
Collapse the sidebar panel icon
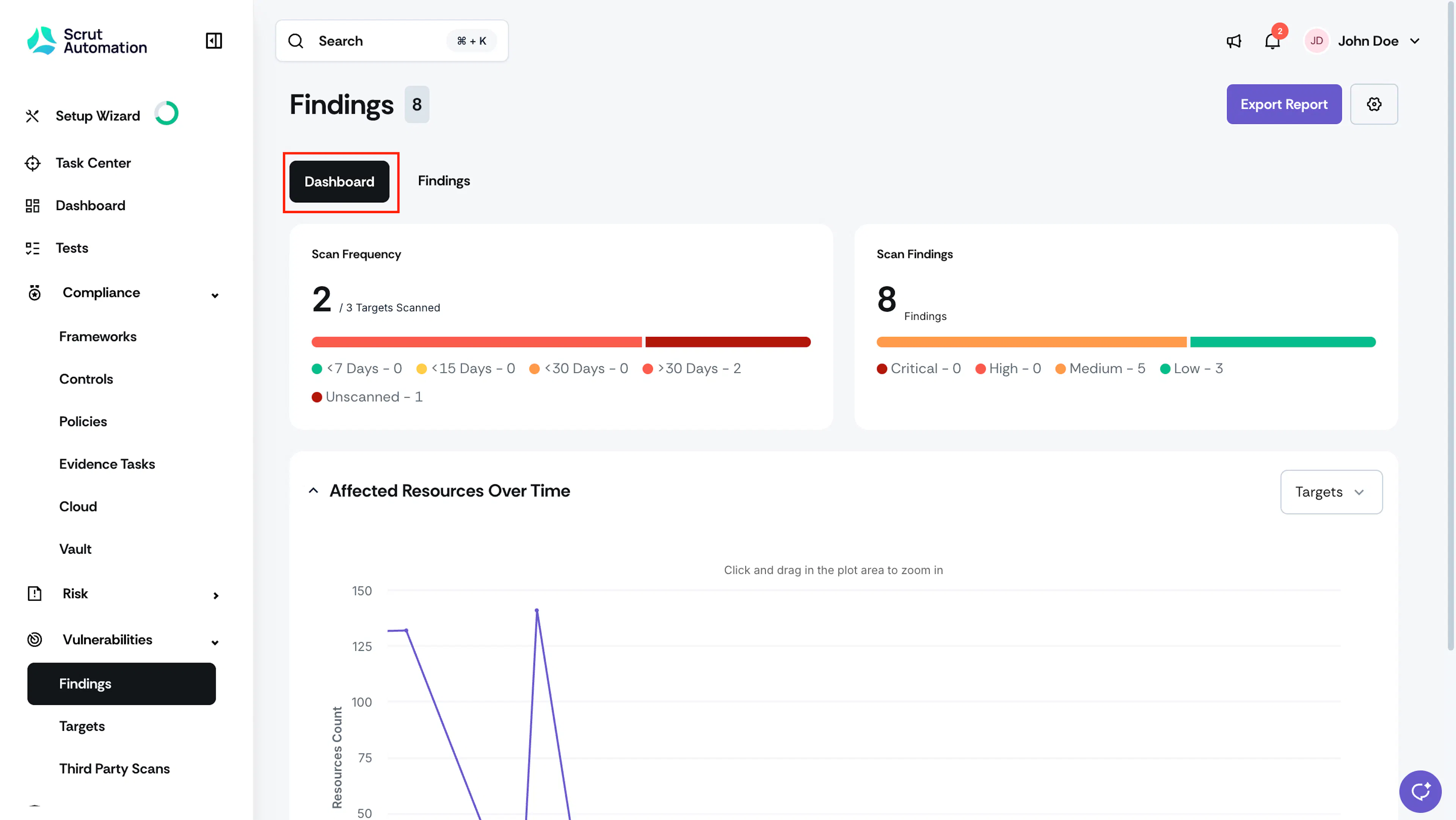point(213,41)
